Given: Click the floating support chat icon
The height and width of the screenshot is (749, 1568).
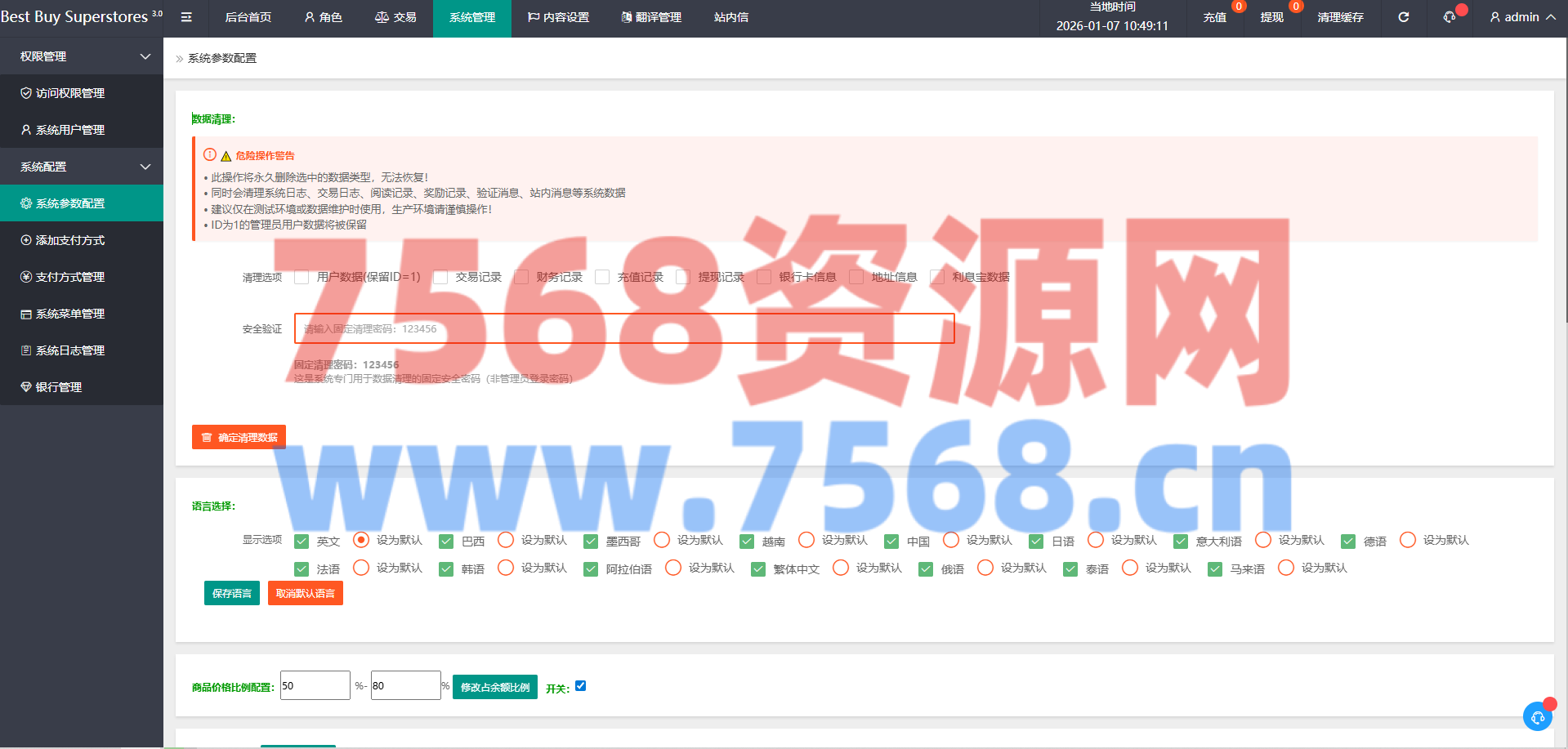Looking at the screenshot, I should (x=1537, y=716).
